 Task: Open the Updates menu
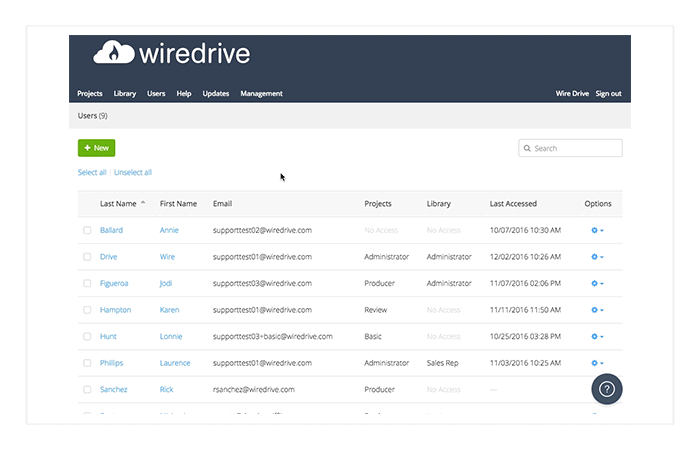coord(216,94)
